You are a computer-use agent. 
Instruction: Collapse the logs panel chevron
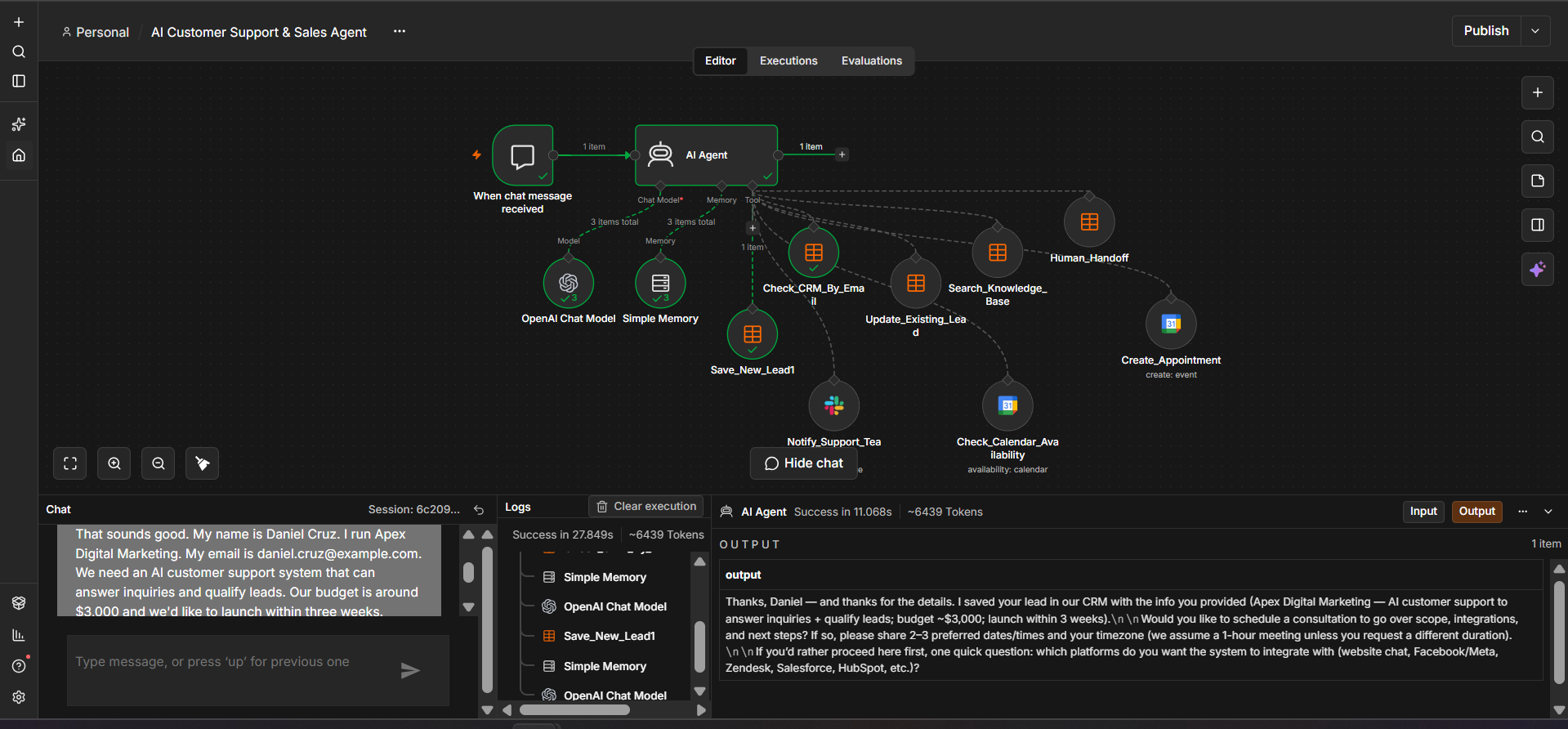pyautogui.click(x=1548, y=512)
